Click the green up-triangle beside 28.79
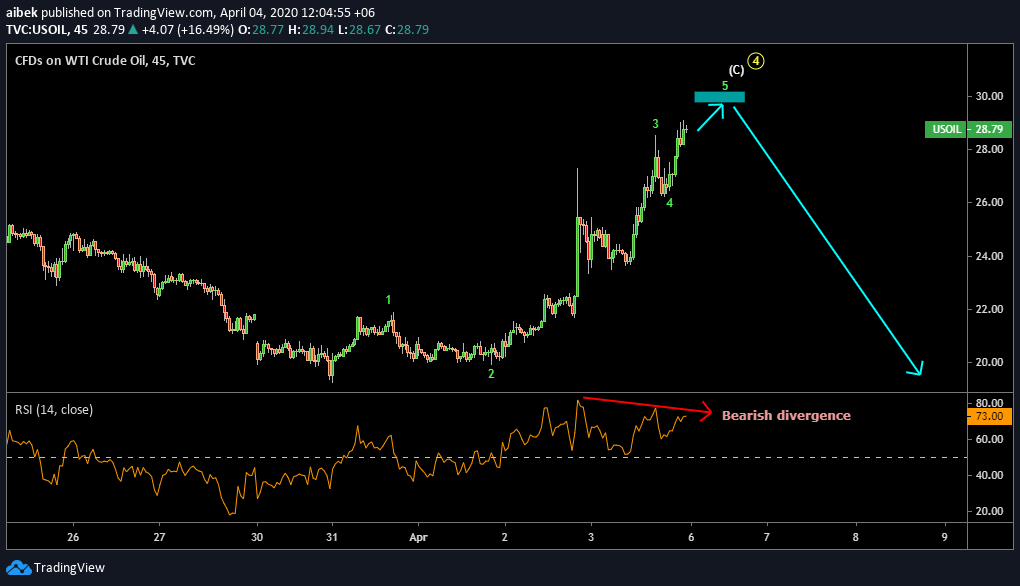The width and height of the screenshot is (1020, 586). [x=133, y=29]
